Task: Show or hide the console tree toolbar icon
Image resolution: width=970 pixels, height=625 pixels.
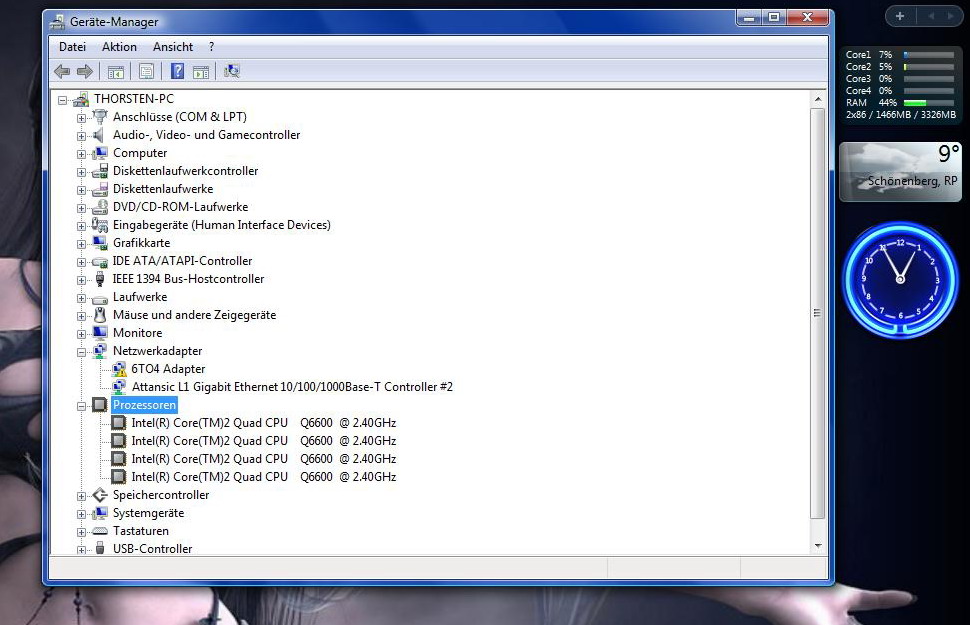Action: [116, 72]
